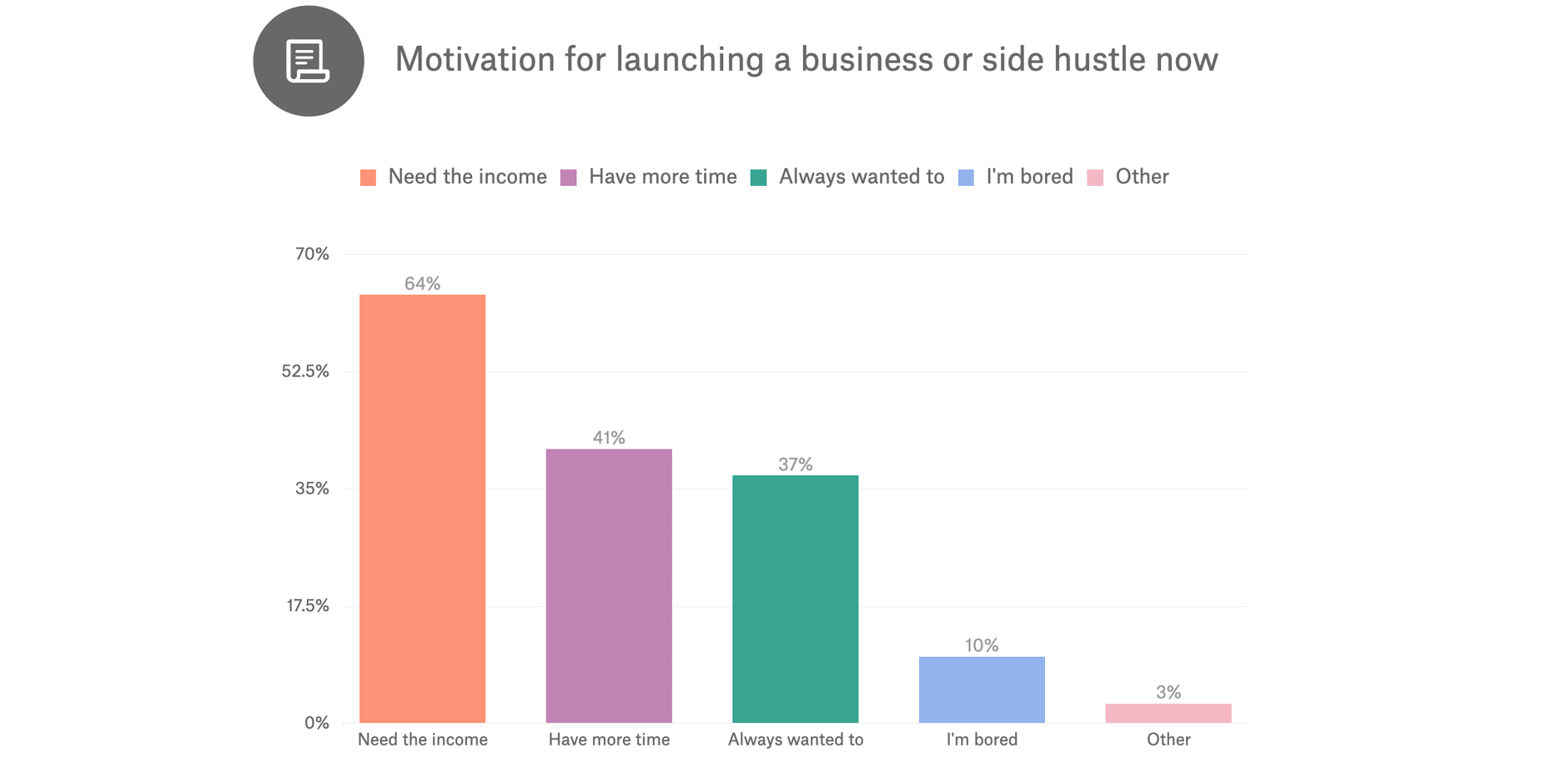This screenshot has width=1568, height=762.
Task: Select the pink 3% Other bar
Action: (1168, 713)
